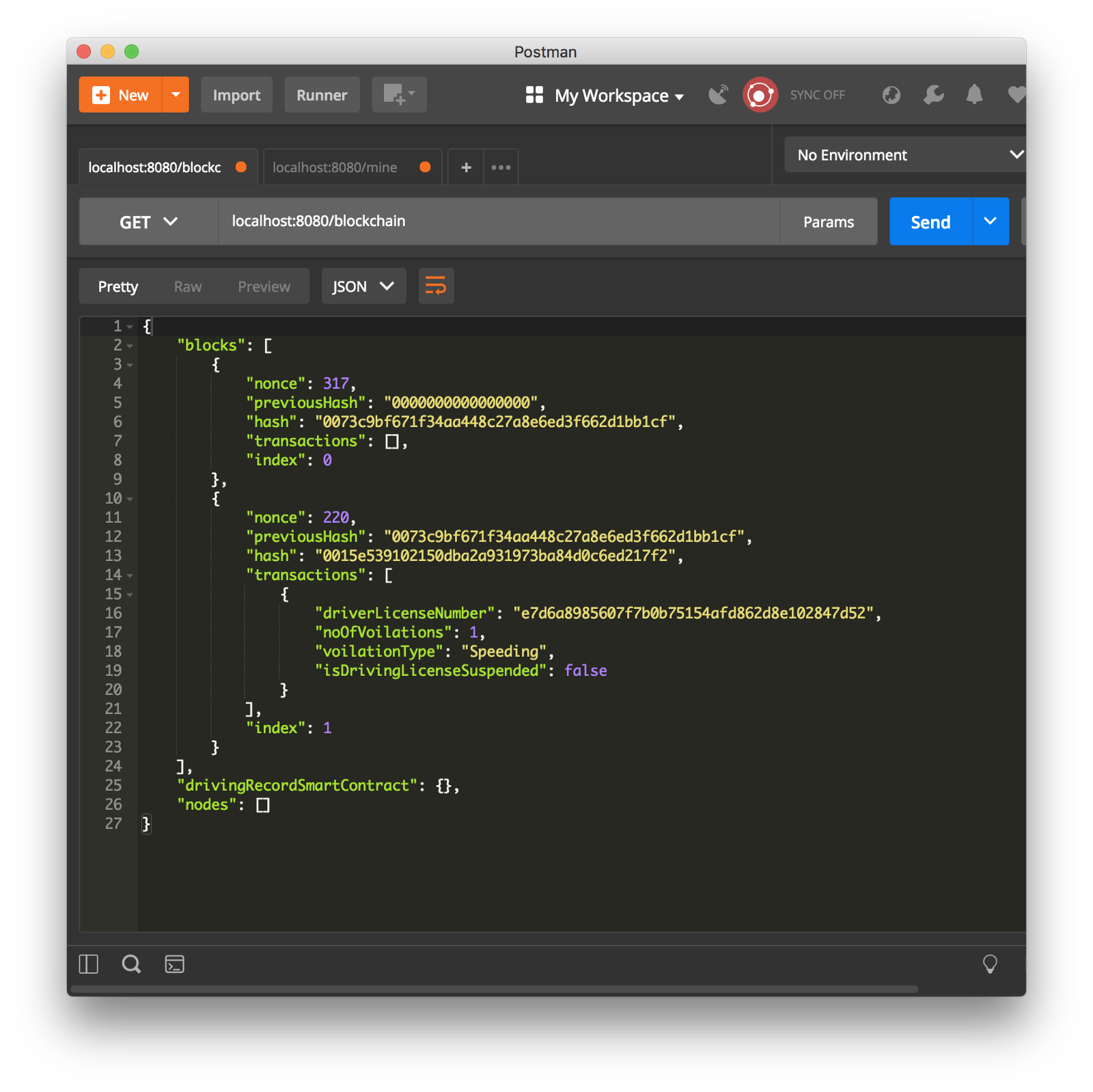Open the settings wrench icon

coord(933,95)
